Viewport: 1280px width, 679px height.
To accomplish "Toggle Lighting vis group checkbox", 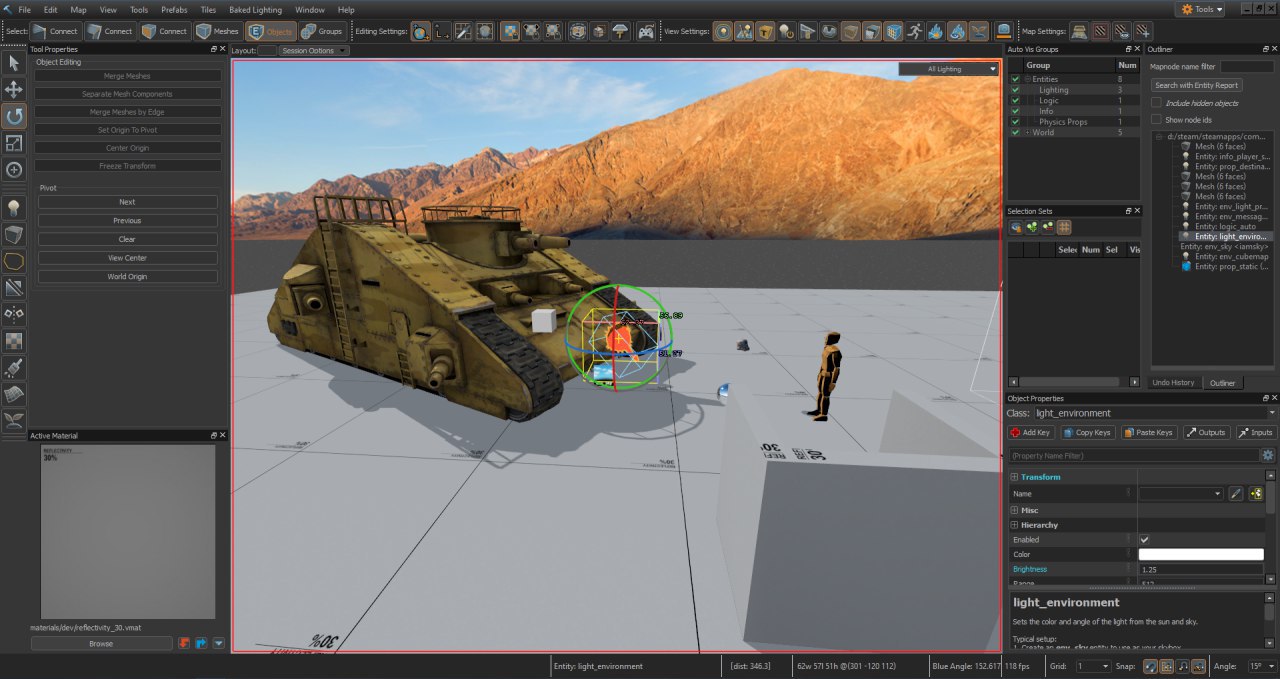I will pyautogui.click(x=1015, y=90).
